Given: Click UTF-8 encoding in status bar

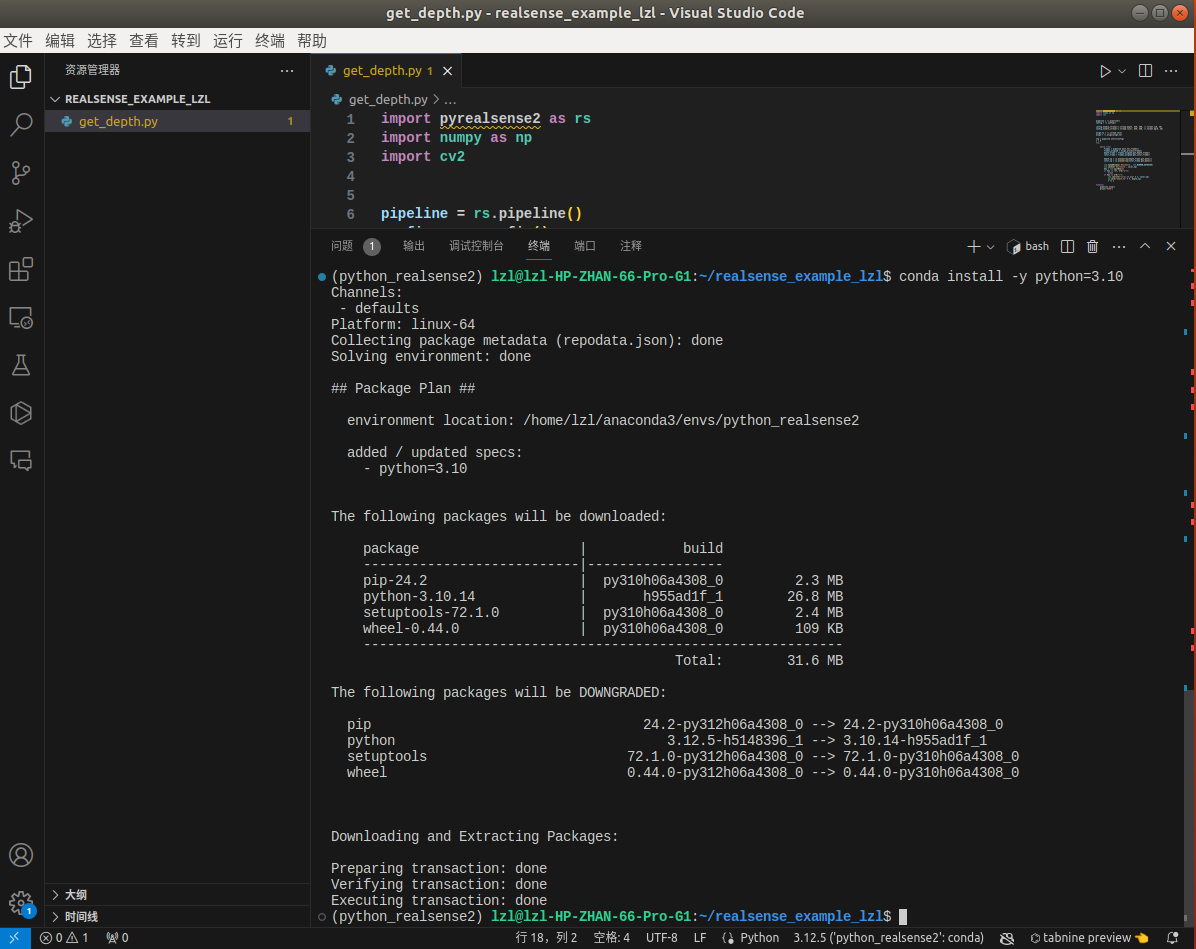Looking at the screenshot, I should pyautogui.click(x=661, y=938).
